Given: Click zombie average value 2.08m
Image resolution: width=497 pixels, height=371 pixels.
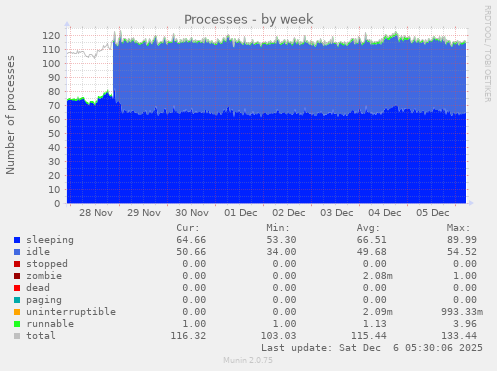Looking at the screenshot, I should (x=377, y=276).
